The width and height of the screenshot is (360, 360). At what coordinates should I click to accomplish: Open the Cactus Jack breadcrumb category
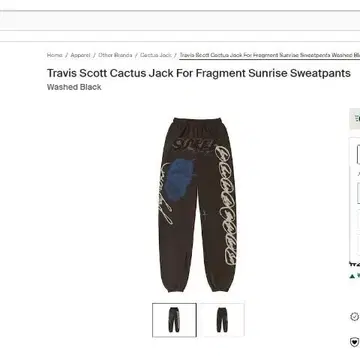[156, 55]
